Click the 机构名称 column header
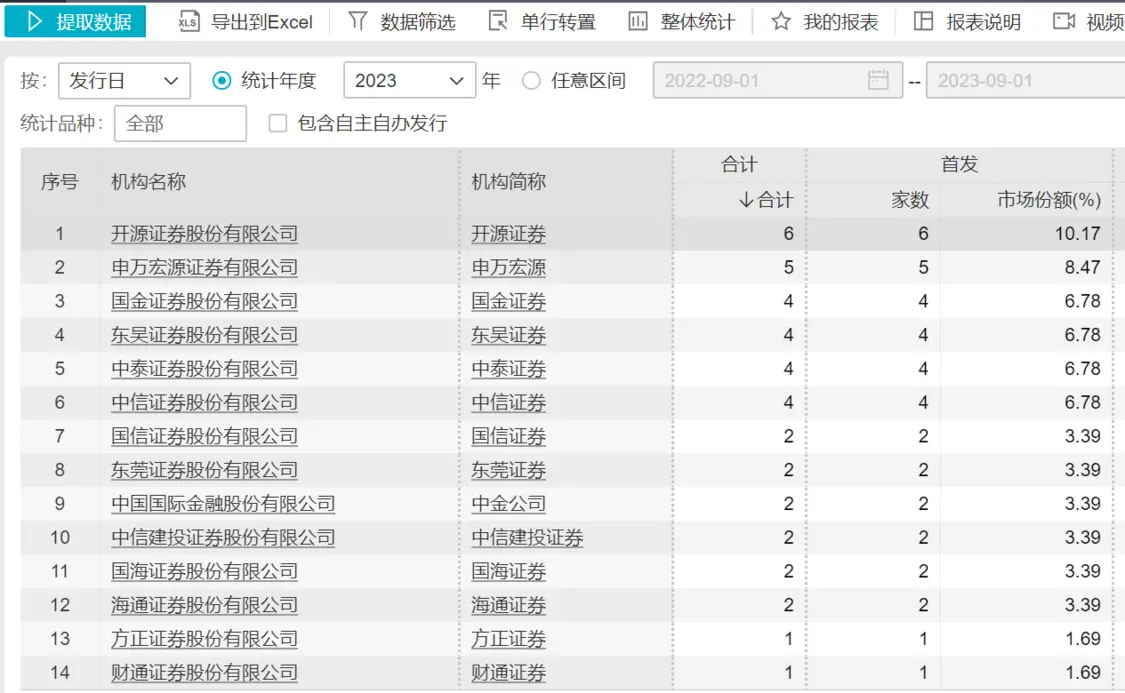The width and height of the screenshot is (1125, 693). click(149, 182)
